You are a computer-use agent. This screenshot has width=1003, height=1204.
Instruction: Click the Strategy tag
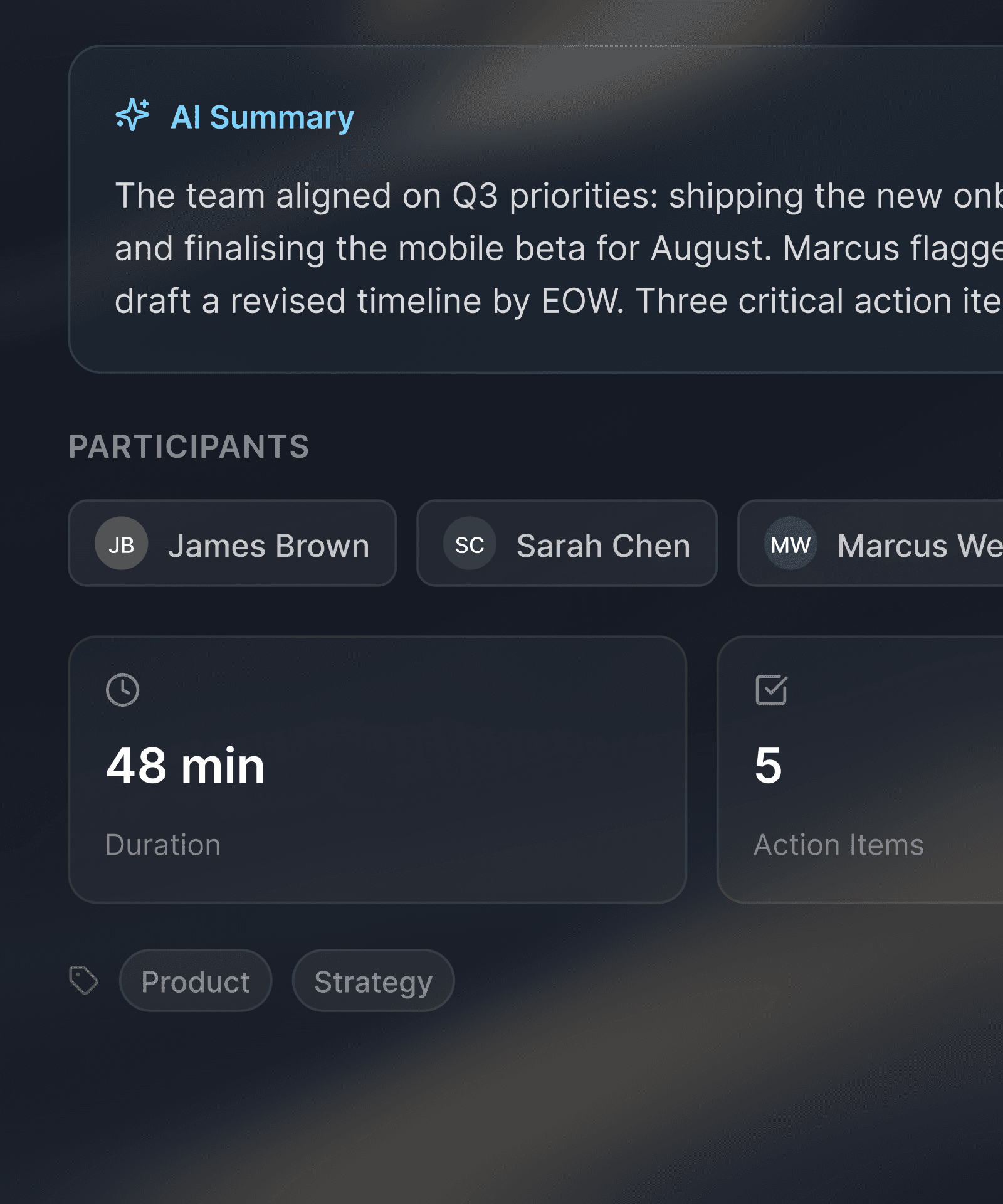(x=374, y=980)
